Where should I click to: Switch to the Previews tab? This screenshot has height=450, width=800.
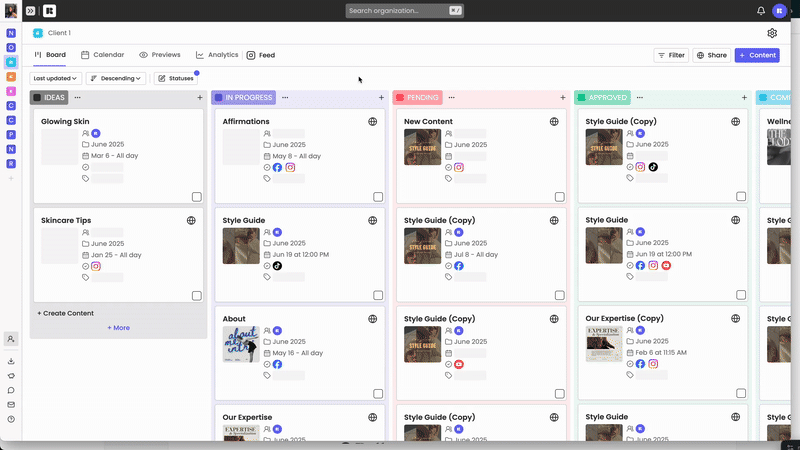(x=160, y=55)
